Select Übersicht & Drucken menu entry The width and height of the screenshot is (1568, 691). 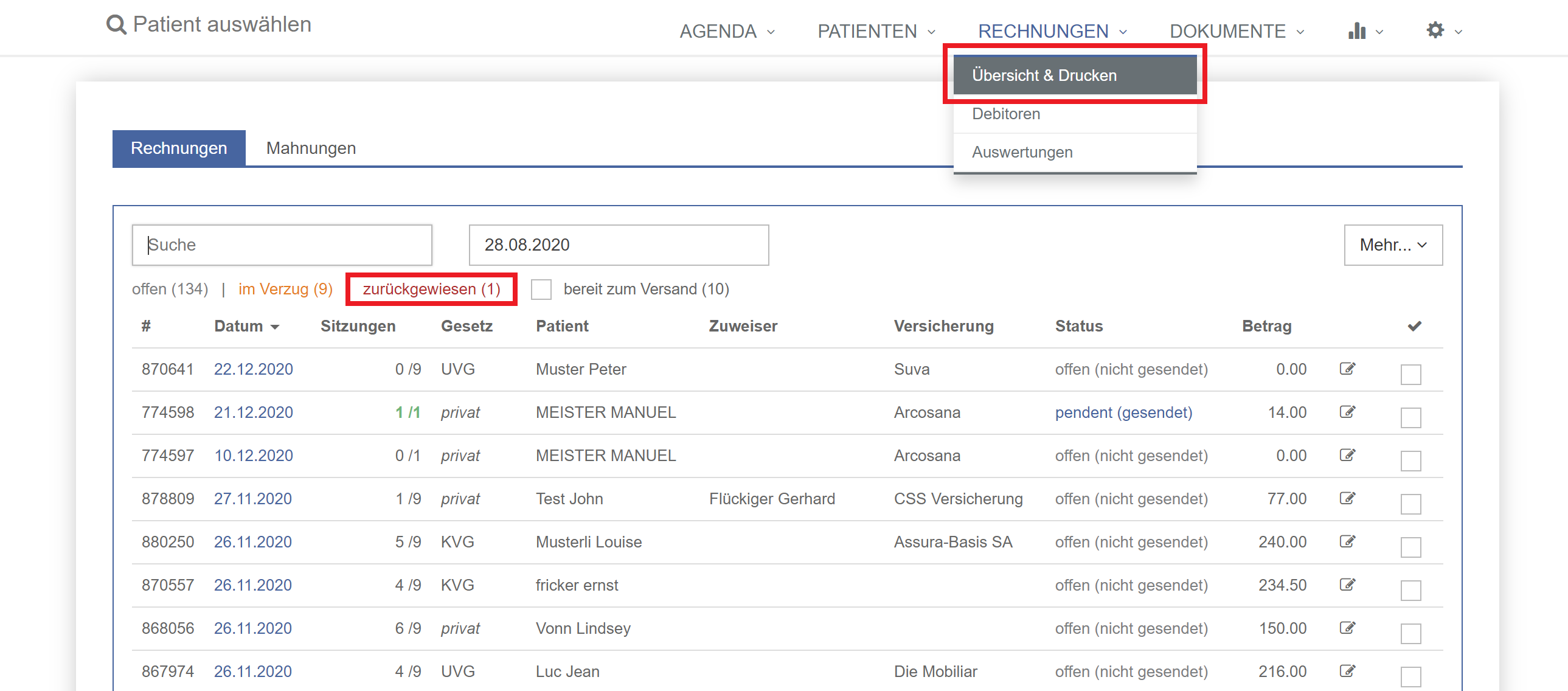[x=1074, y=75]
